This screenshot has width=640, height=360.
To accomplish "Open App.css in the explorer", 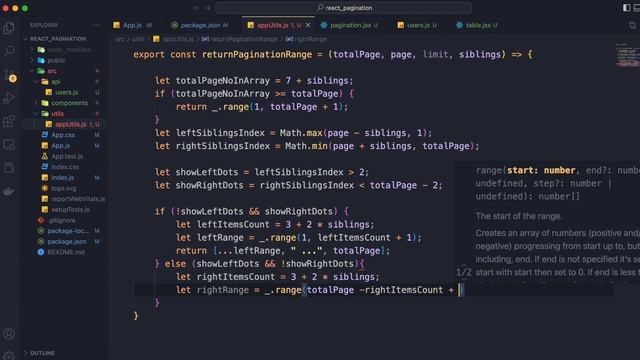I will [63, 135].
